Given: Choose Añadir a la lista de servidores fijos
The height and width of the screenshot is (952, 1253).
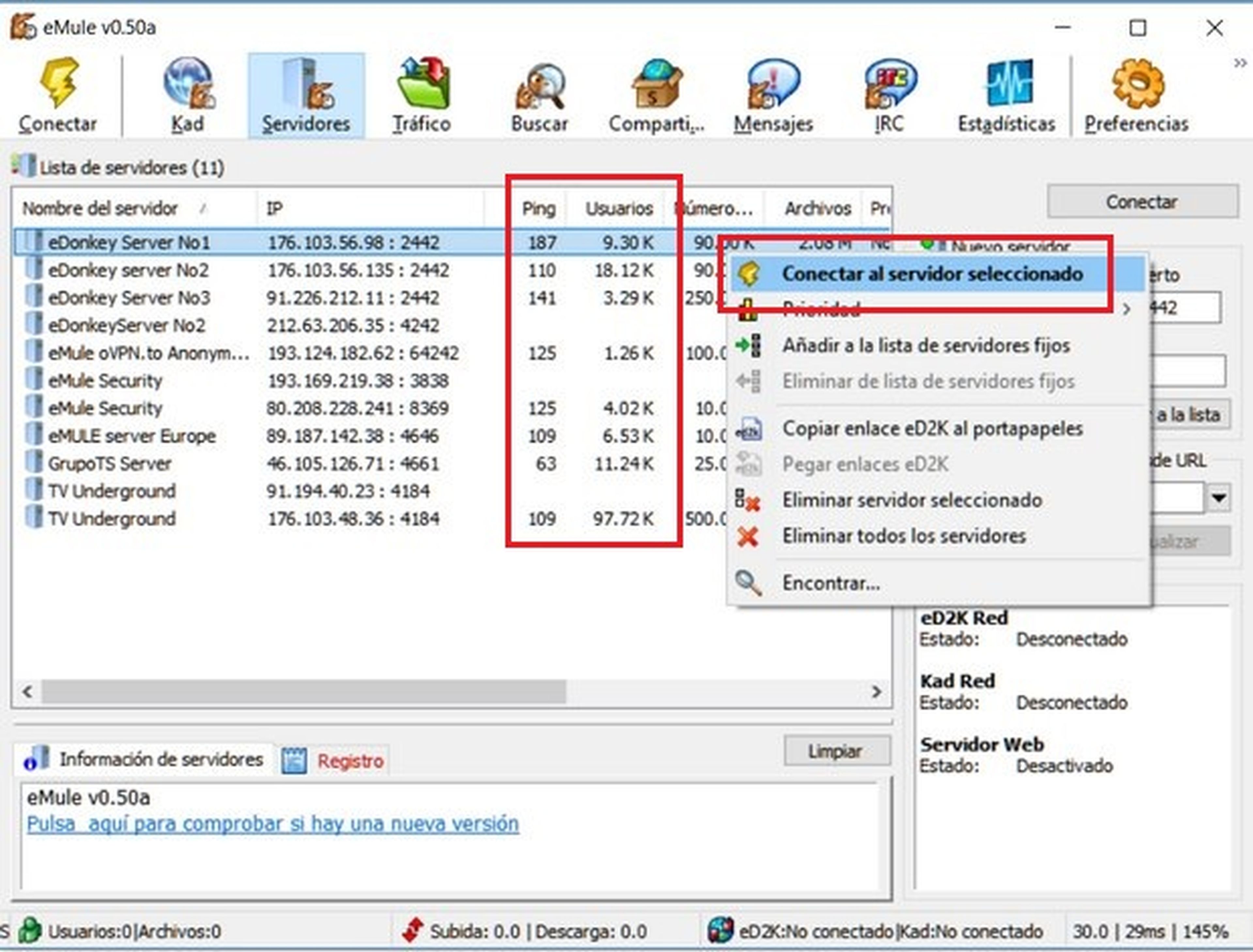Looking at the screenshot, I should click(937, 346).
